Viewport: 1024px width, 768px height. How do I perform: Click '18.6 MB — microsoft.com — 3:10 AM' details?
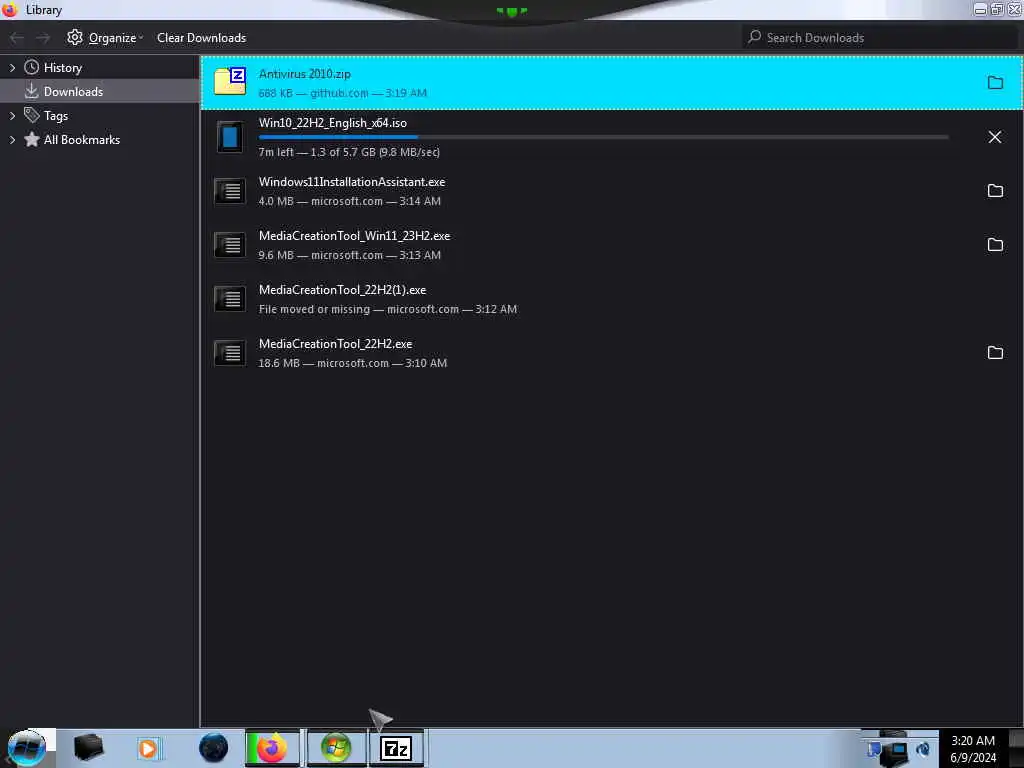click(x=353, y=363)
